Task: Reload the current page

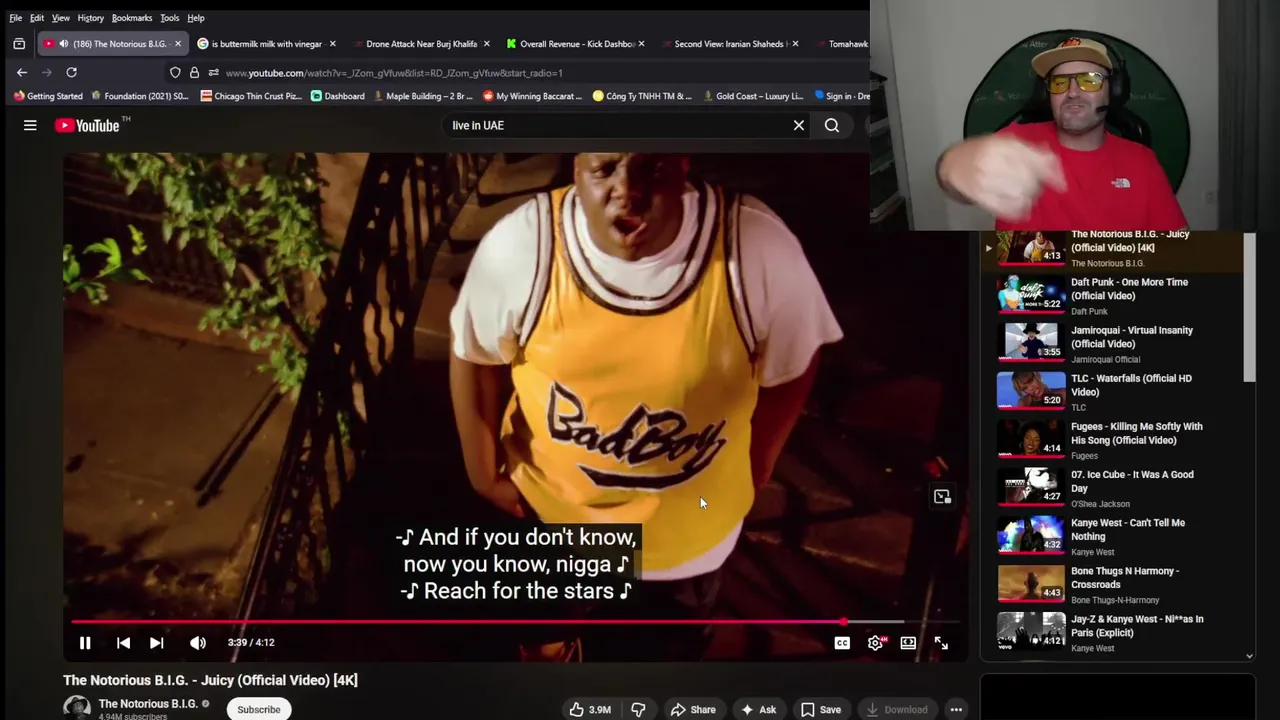Action: [71, 72]
